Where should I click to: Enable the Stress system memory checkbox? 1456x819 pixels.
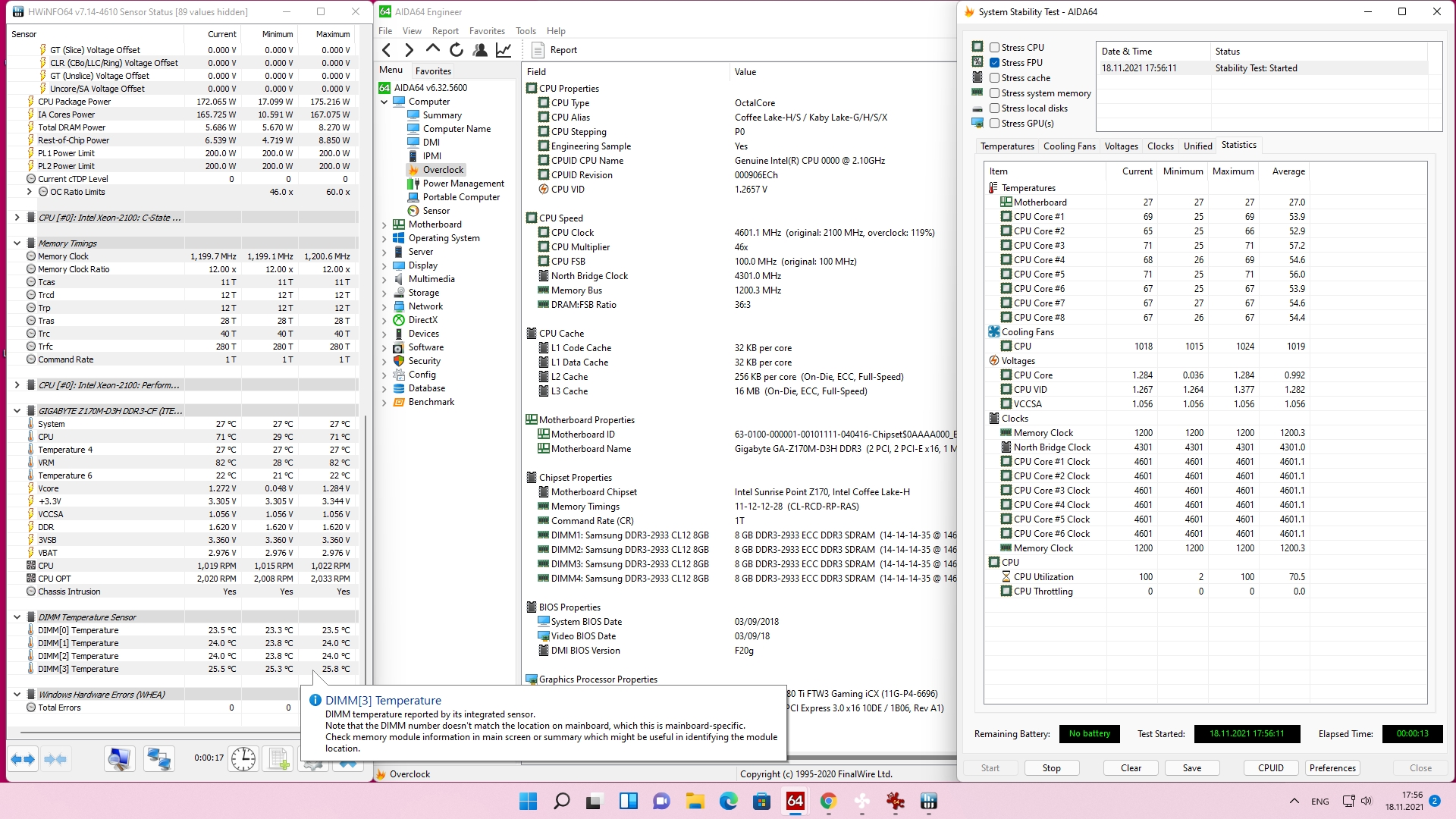coord(994,93)
